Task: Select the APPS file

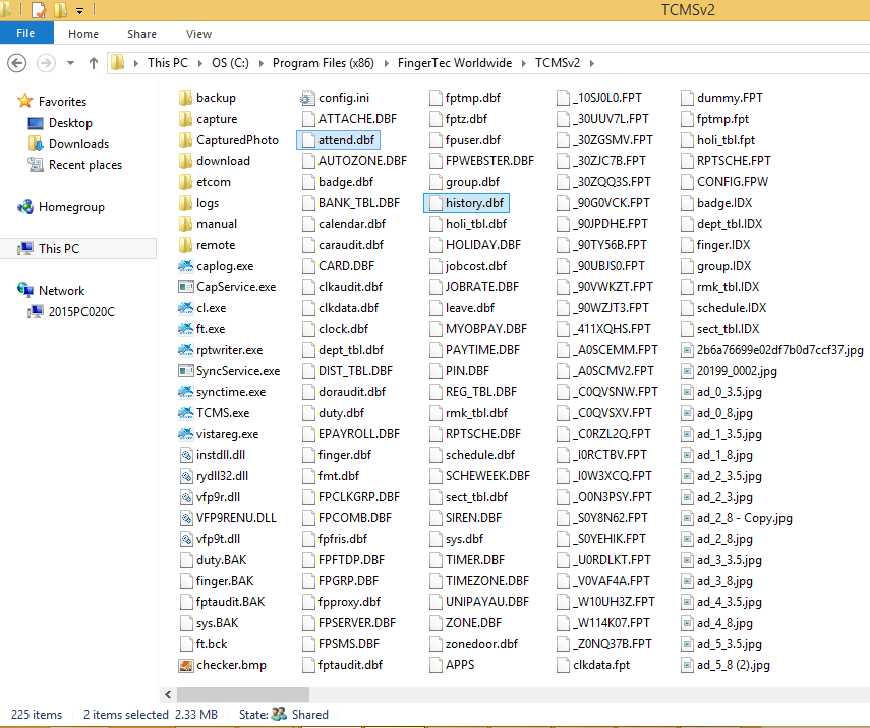Action: [452, 665]
